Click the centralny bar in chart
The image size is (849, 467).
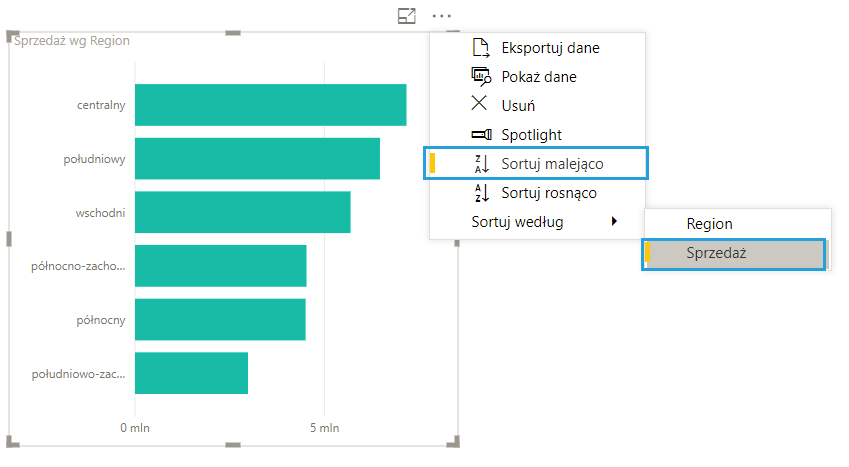(x=270, y=105)
